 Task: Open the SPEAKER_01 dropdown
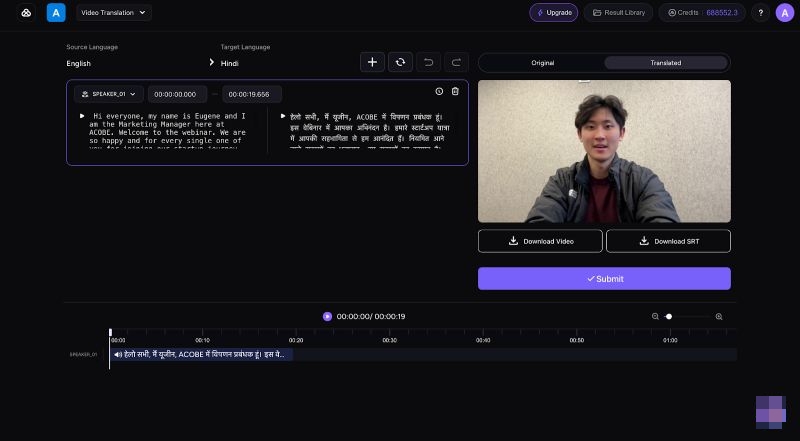click(109, 94)
